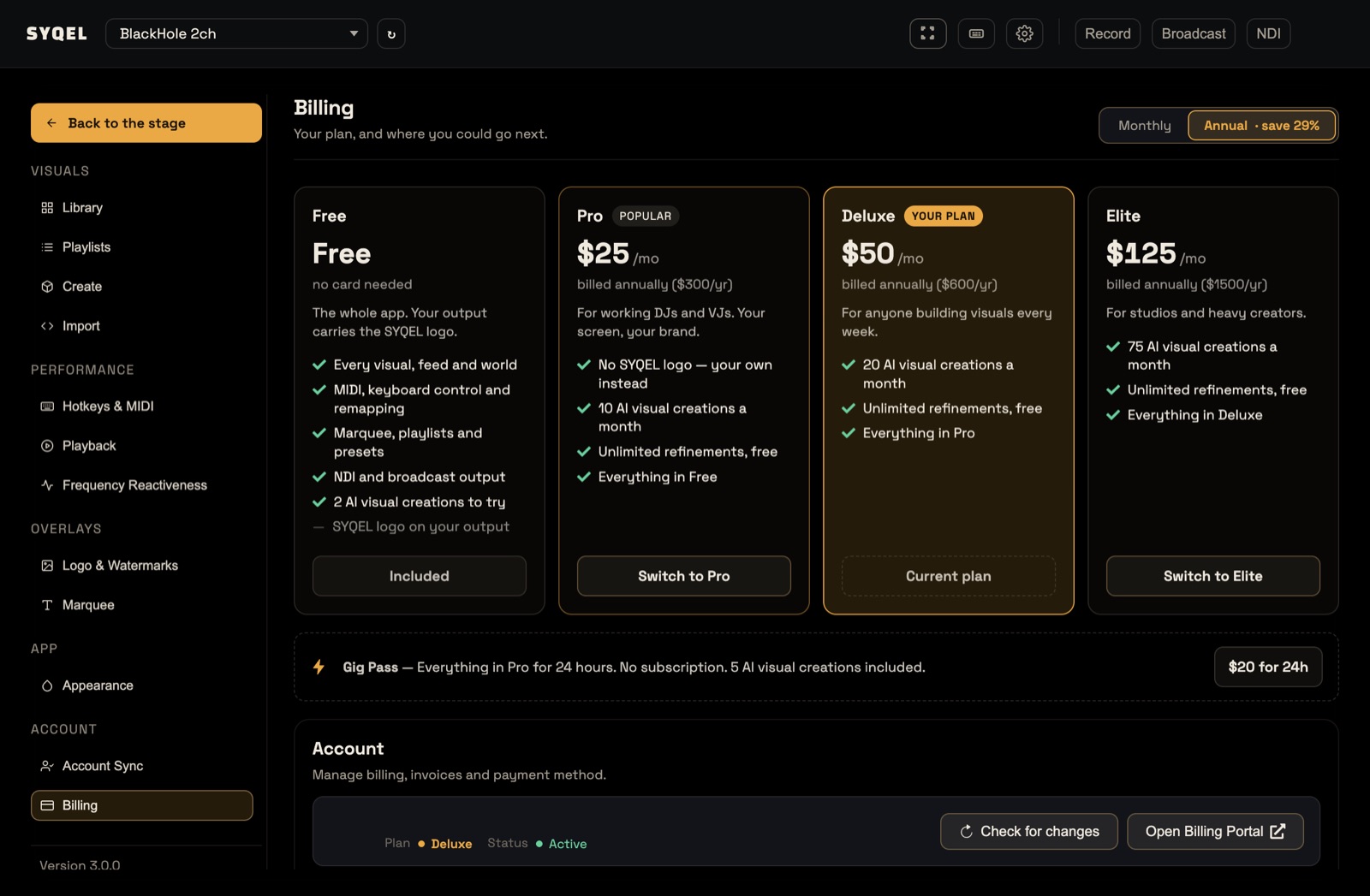Viewport: 1370px width, 896px height.
Task: Click the Gig Pass lightning bolt icon
Action: pos(319,667)
